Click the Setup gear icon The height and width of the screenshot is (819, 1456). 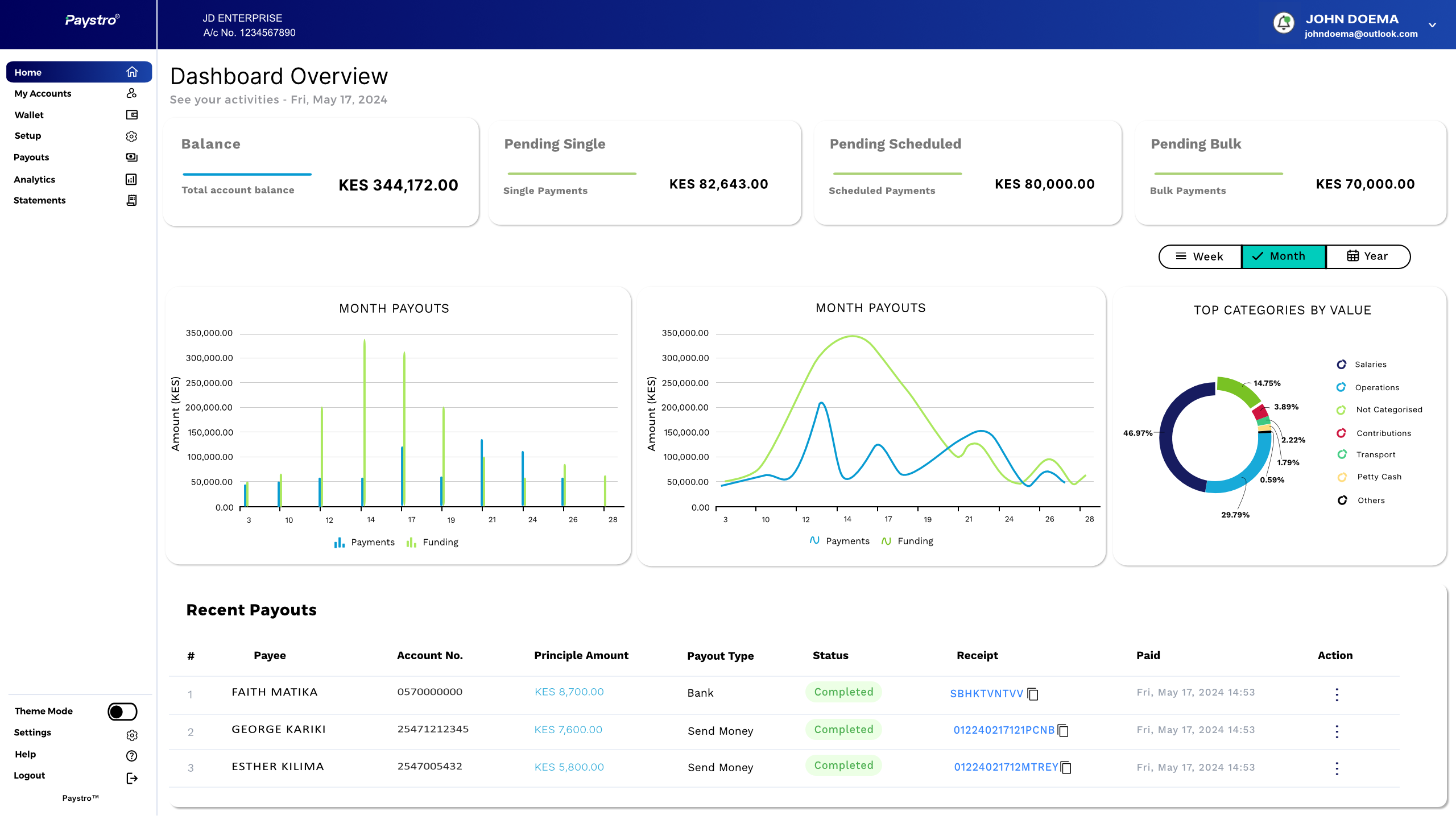[x=131, y=136]
